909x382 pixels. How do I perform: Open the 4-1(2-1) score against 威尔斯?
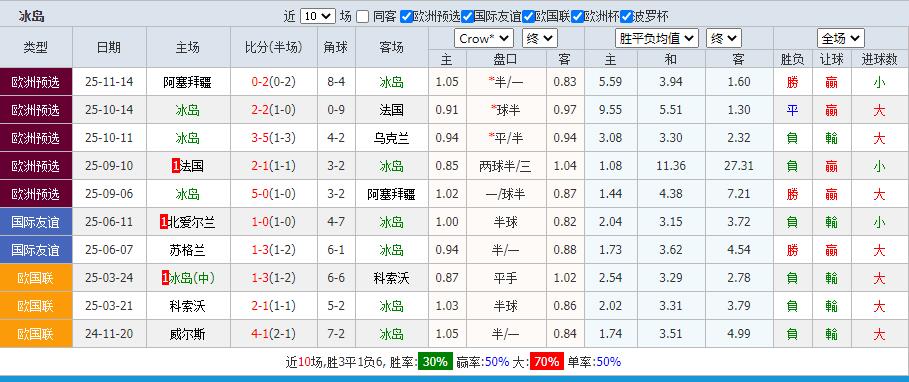pos(274,334)
